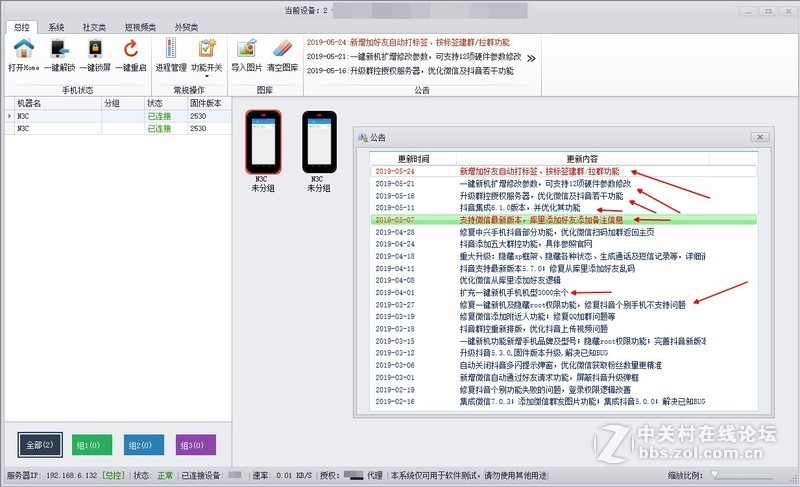
Task: Select the 2019-03-12 升级抖音5.3.0 row
Action: pos(563,353)
